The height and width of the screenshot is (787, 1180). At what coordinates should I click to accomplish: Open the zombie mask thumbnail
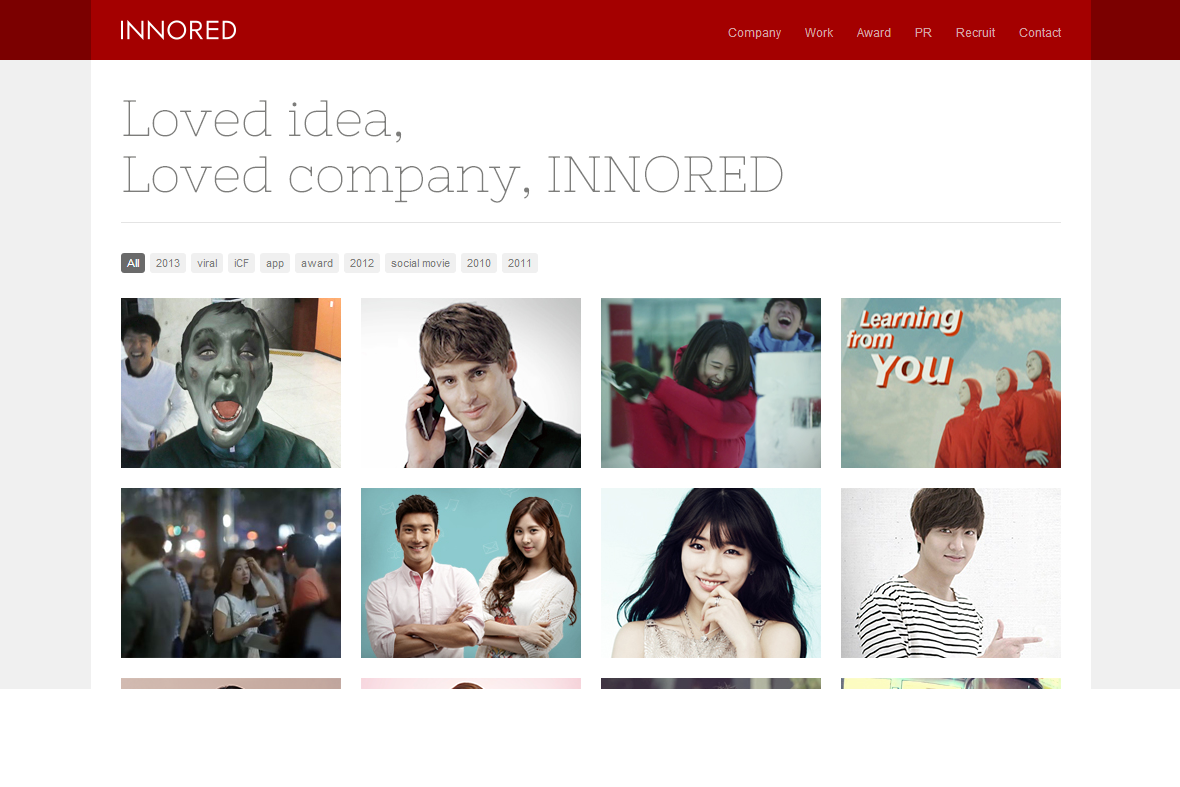coord(231,383)
